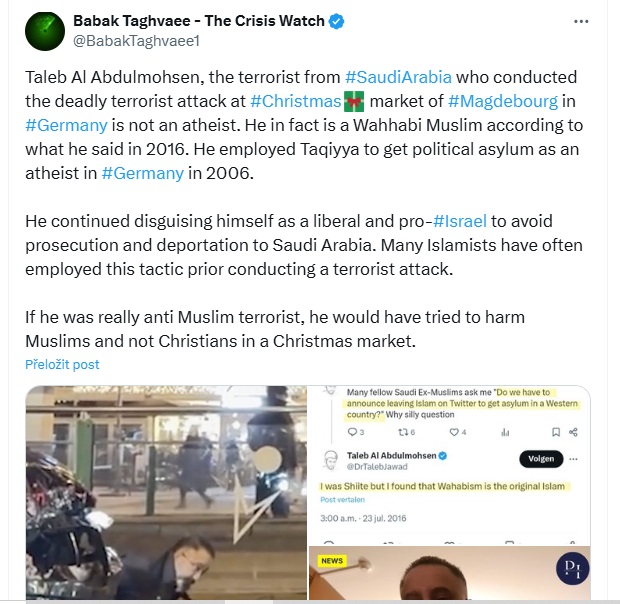Like the embedded tweet with the heart icon
Screen dimensions: 620x604
pos(454,432)
